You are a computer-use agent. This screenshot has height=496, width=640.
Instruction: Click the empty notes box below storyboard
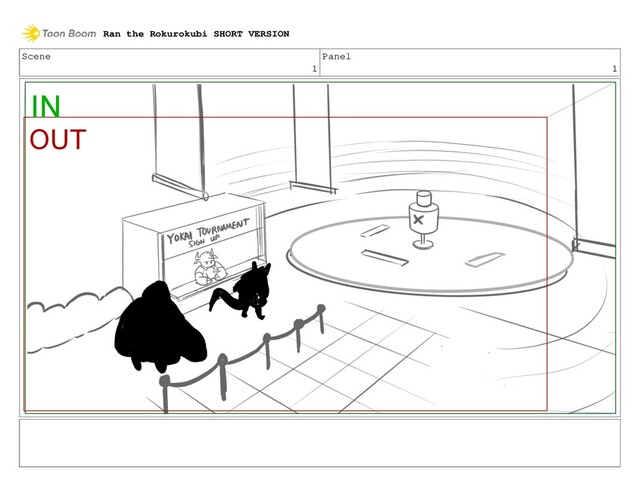pos(320,443)
